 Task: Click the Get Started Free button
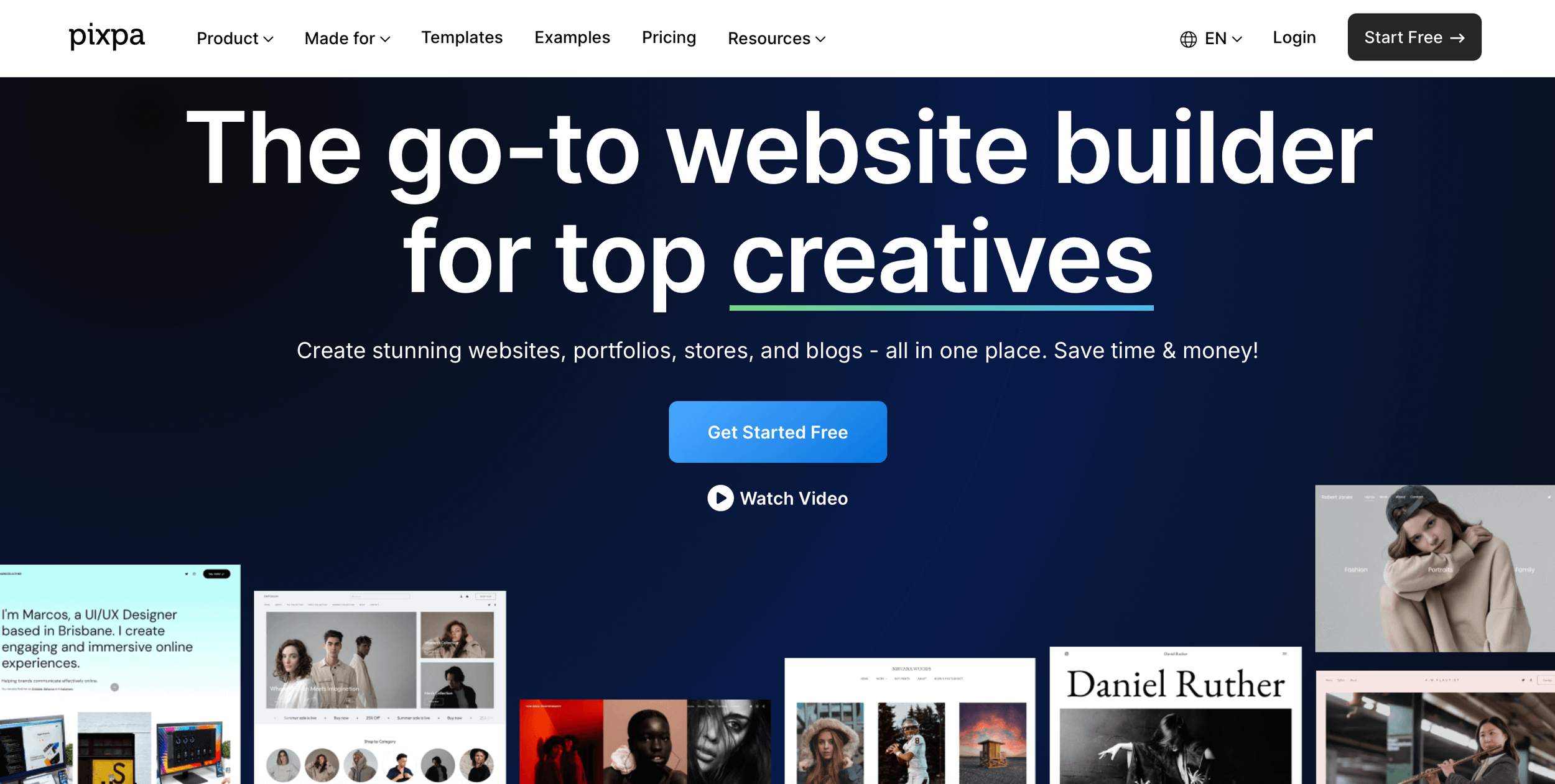pyautogui.click(x=777, y=431)
